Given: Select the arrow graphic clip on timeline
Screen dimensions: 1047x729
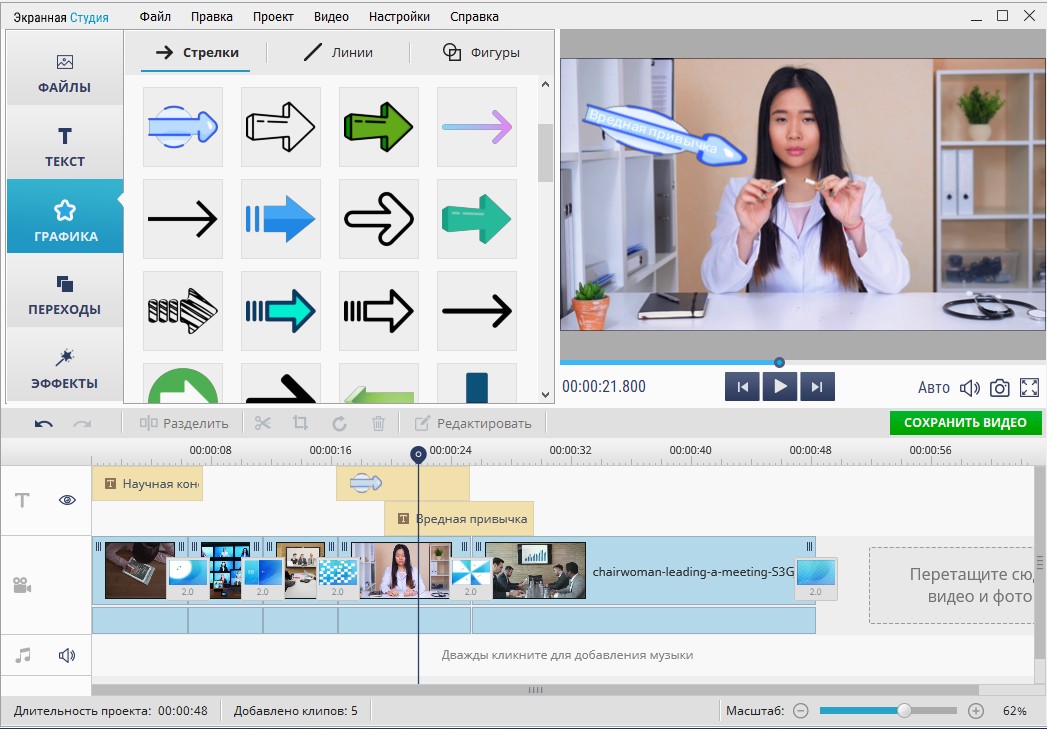Looking at the screenshot, I should [x=403, y=483].
